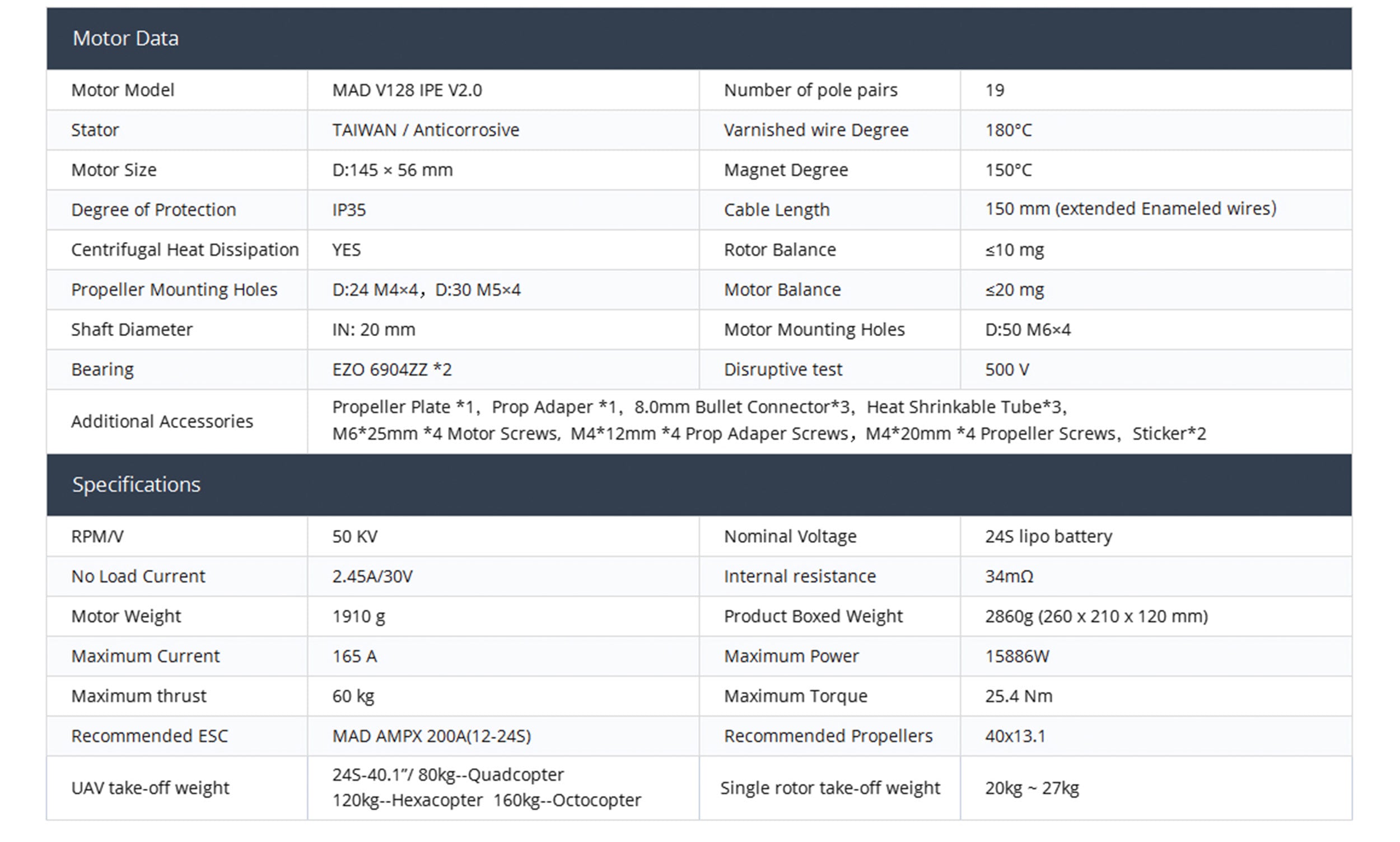Click the Additional Accessories label
Image resolution: width=1400 pixels, height=842 pixels.
point(162,422)
